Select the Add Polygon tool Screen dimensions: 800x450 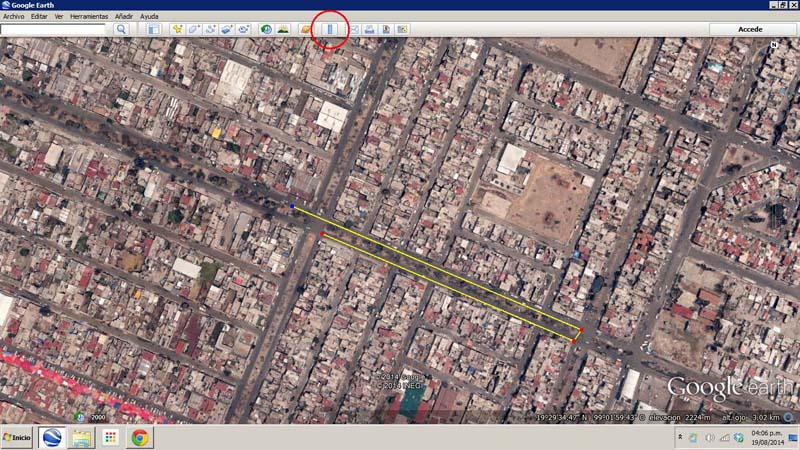click(194, 30)
